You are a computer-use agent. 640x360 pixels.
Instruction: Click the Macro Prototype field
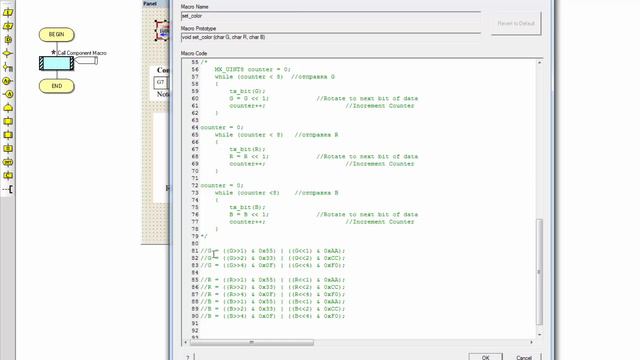pyautogui.click(x=331, y=37)
